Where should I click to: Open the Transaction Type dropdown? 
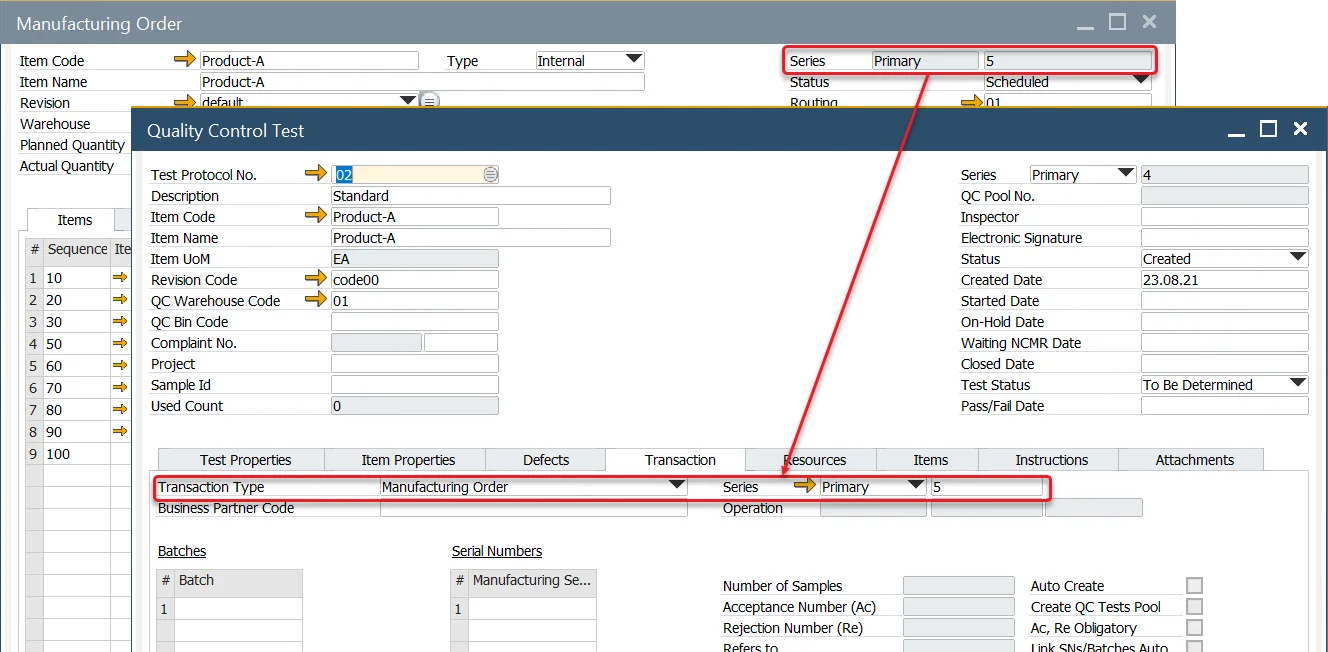tap(677, 486)
